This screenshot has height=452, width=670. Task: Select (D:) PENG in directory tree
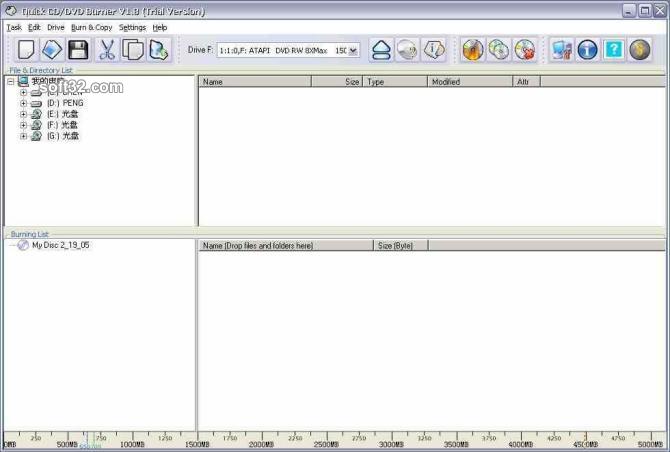pos(65,103)
